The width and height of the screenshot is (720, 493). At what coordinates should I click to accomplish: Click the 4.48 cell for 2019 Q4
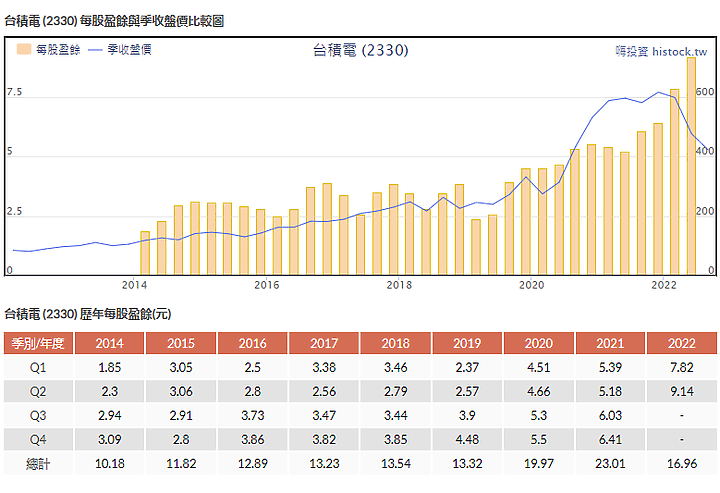point(467,439)
